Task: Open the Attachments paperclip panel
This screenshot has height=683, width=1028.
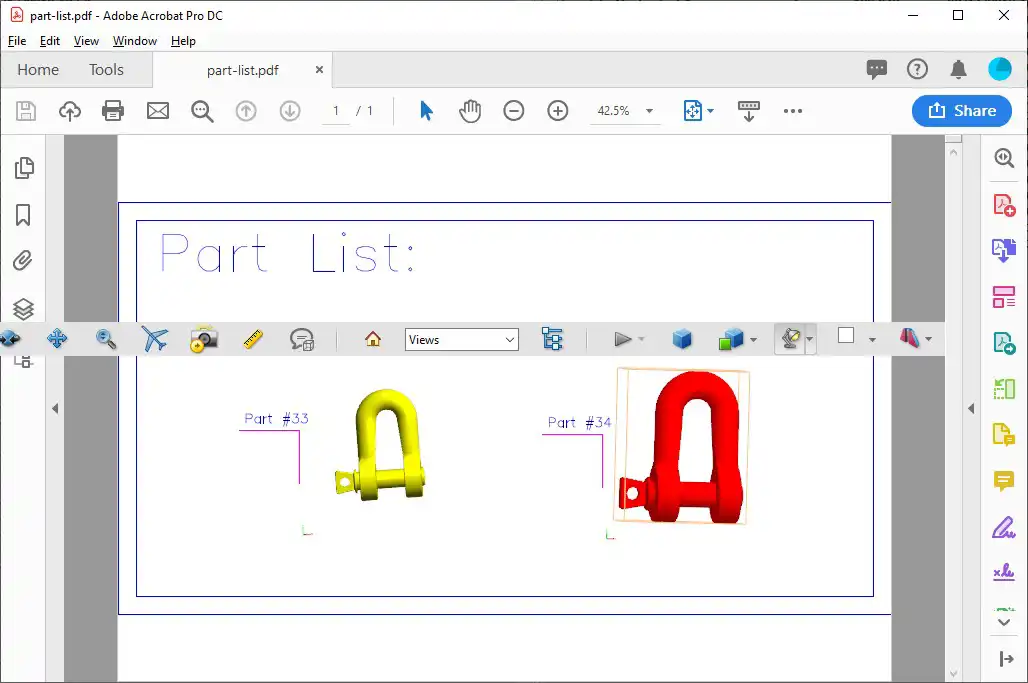Action: tap(22, 261)
